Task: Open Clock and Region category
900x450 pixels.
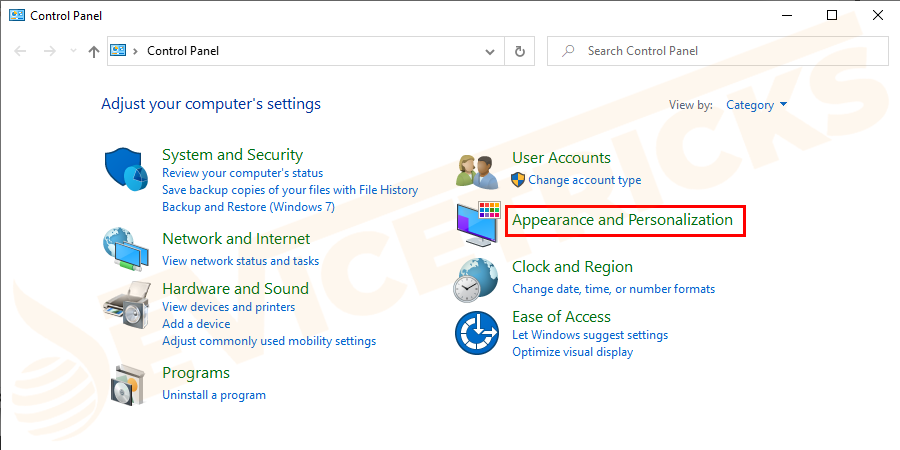Action: (x=572, y=267)
